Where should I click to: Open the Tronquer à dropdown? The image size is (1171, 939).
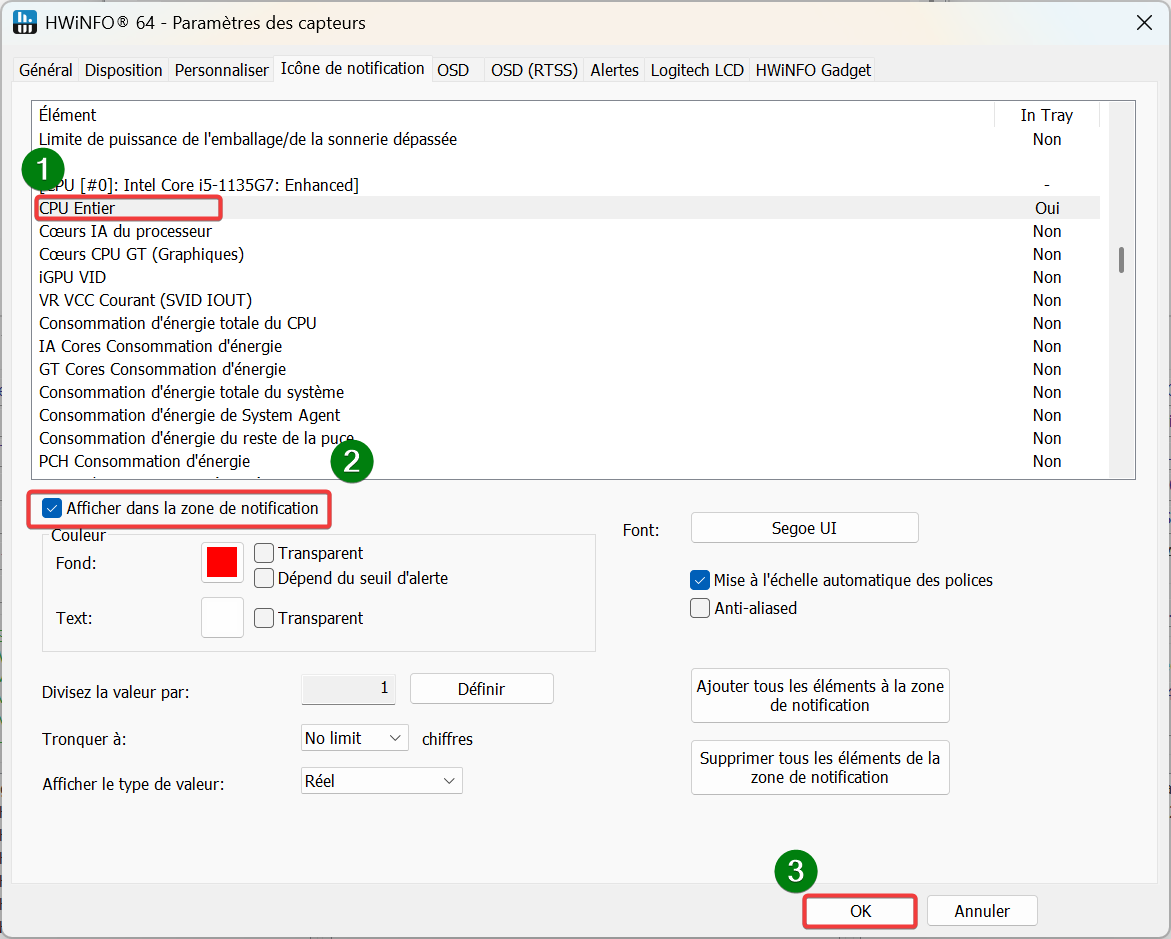355,738
